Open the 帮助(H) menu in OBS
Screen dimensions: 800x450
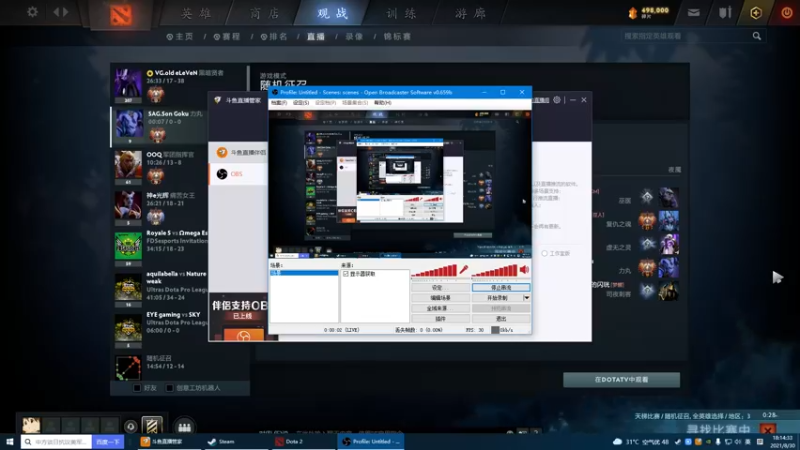(383, 103)
